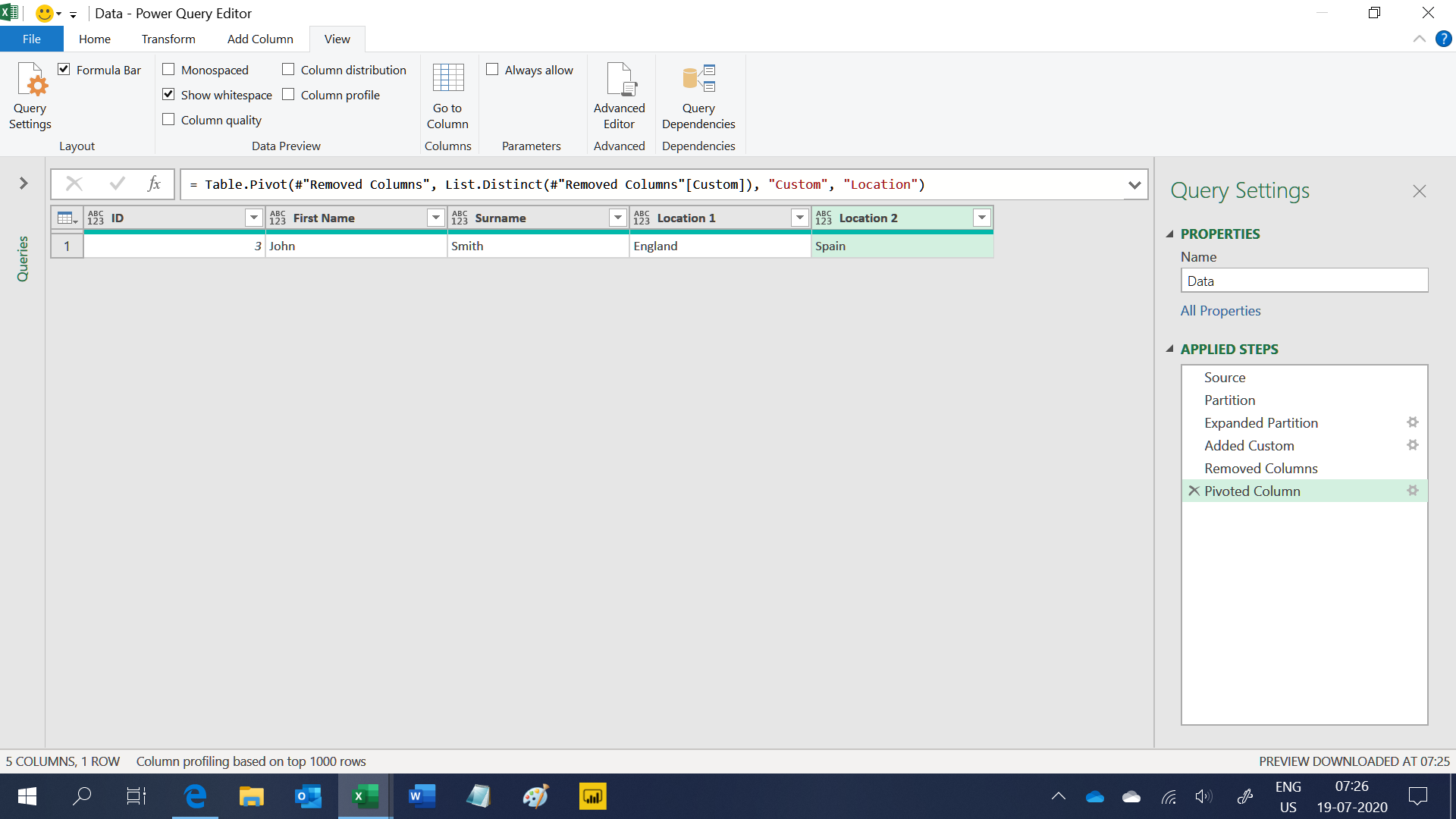1456x819 pixels.
Task: Open ID column filter dropdown
Action: (254, 218)
